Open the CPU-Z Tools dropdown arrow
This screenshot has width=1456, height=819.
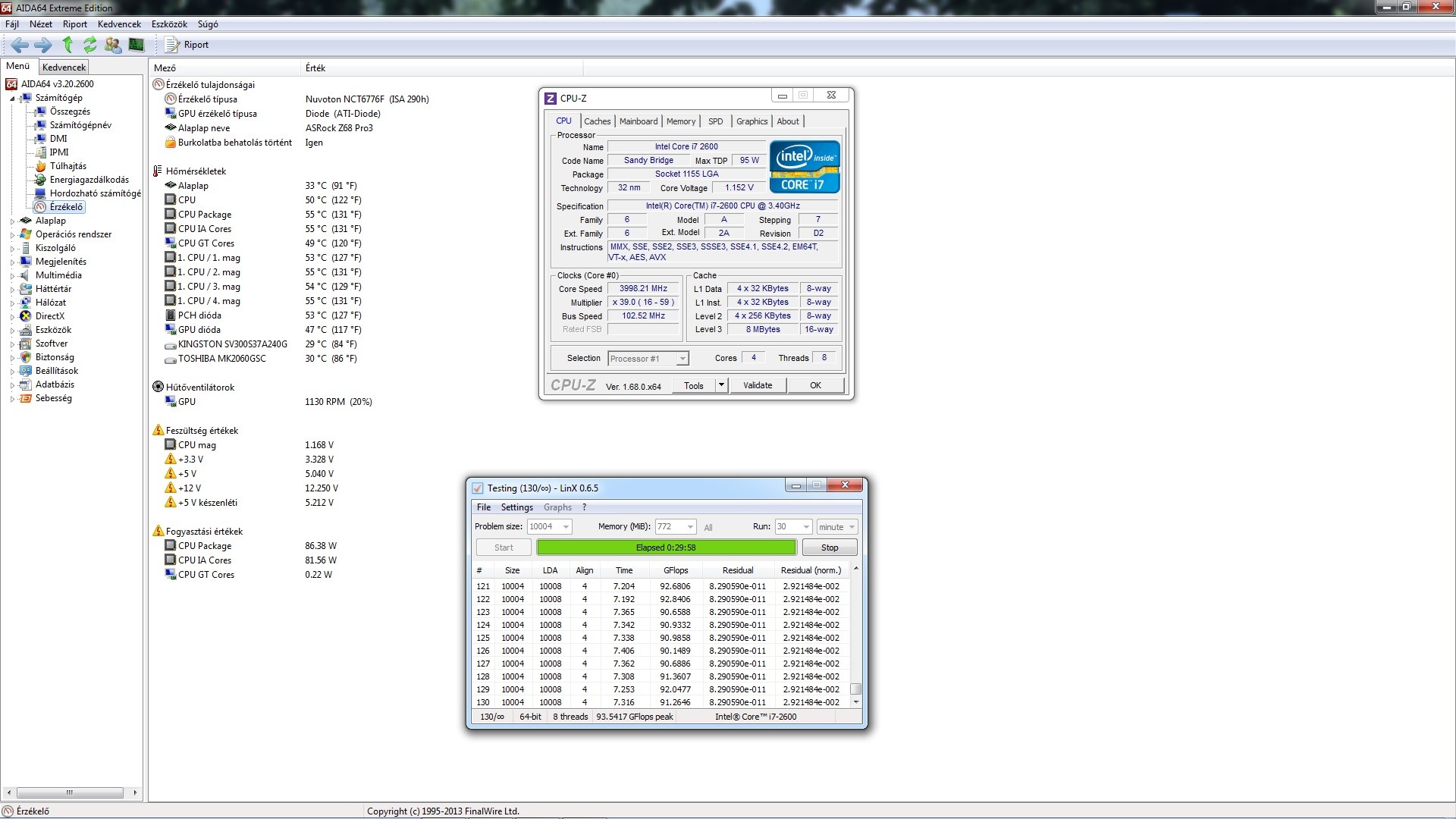[721, 385]
